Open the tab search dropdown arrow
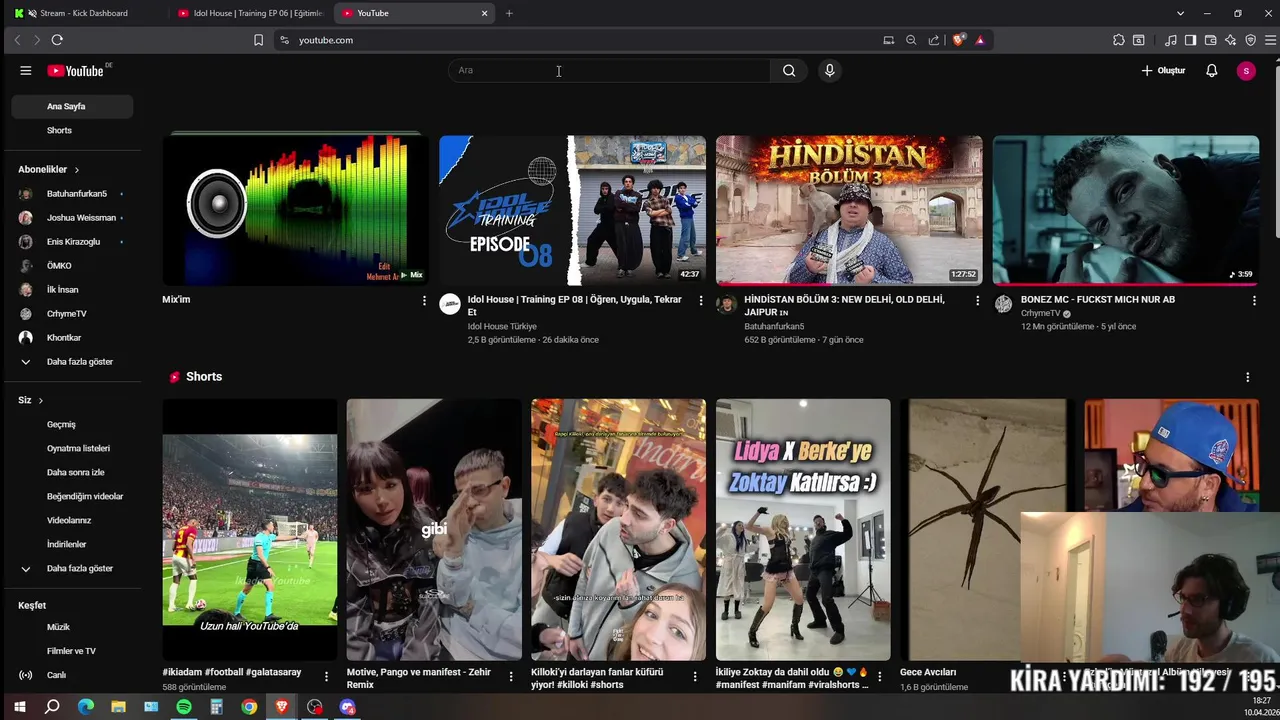 pyautogui.click(x=1180, y=13)
